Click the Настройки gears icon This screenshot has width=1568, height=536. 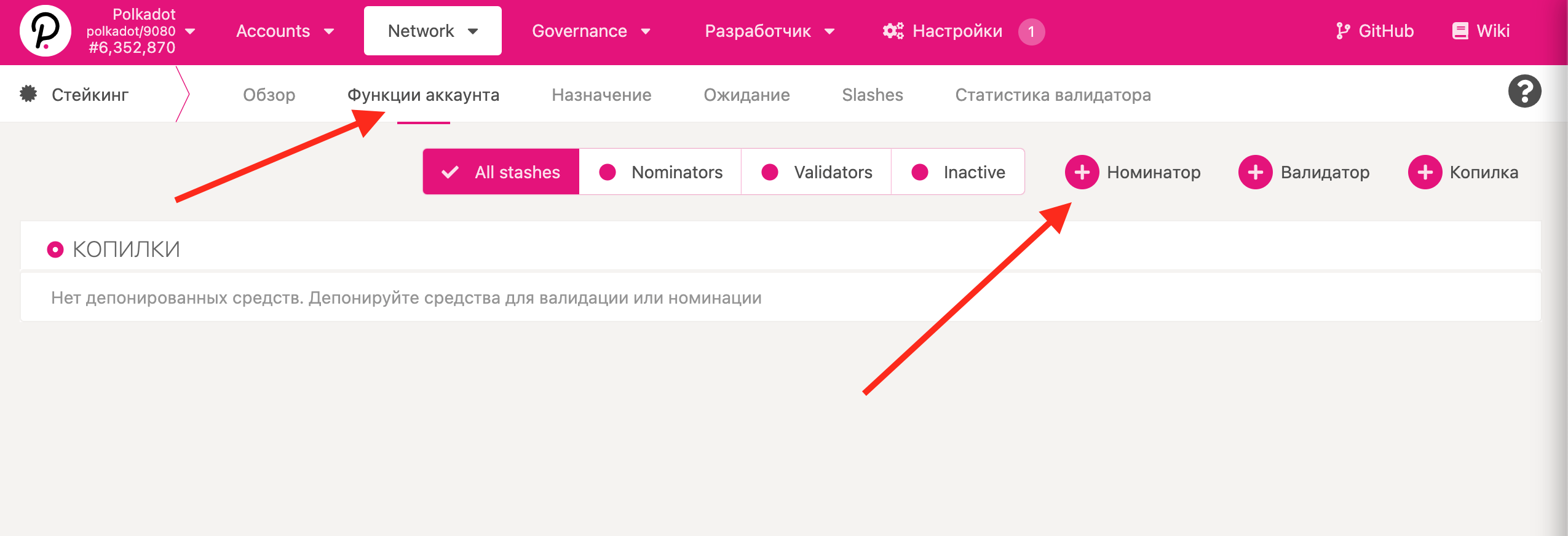coord(893,31)
